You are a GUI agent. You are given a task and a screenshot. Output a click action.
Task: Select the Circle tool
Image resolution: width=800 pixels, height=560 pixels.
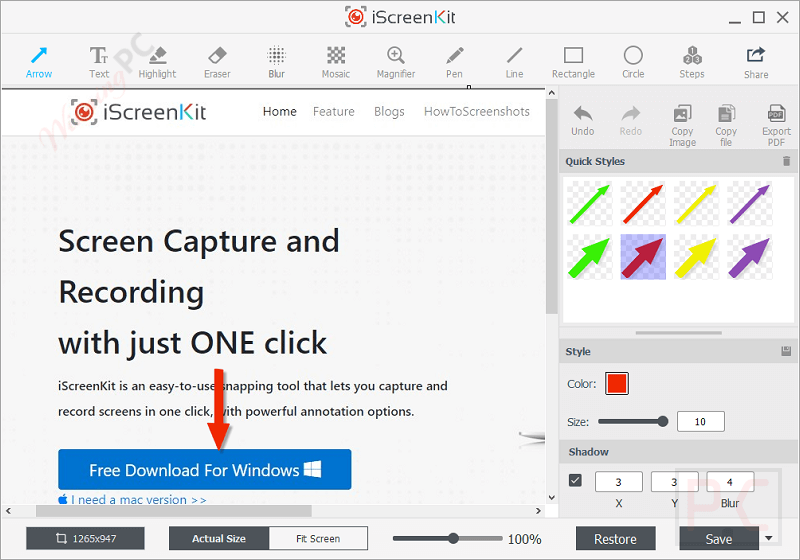(633, 63)
